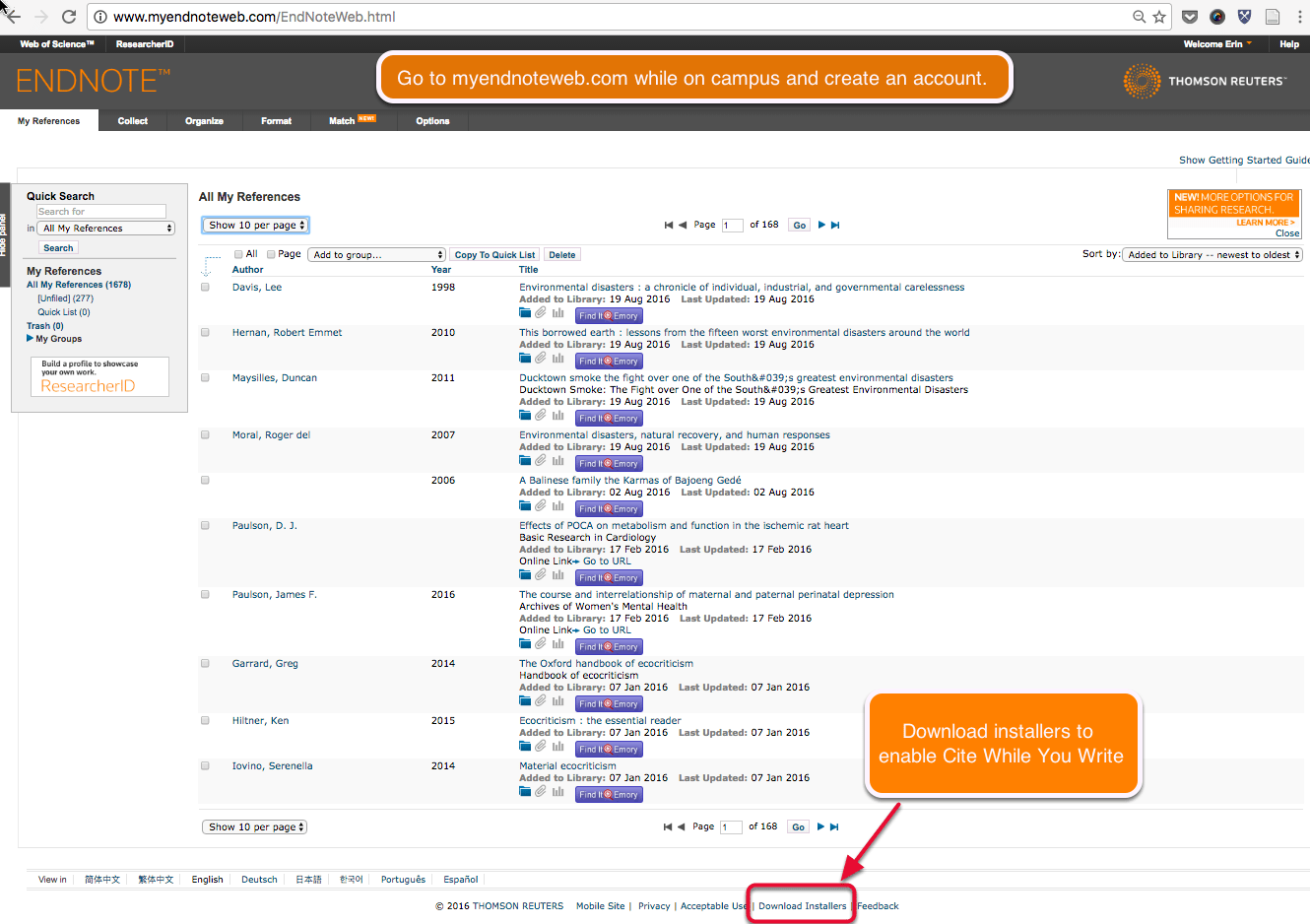This screenshot has height=924, width=1310.
Task: Check the Page checkbox above the list
Action: click(x=272, y=254)
